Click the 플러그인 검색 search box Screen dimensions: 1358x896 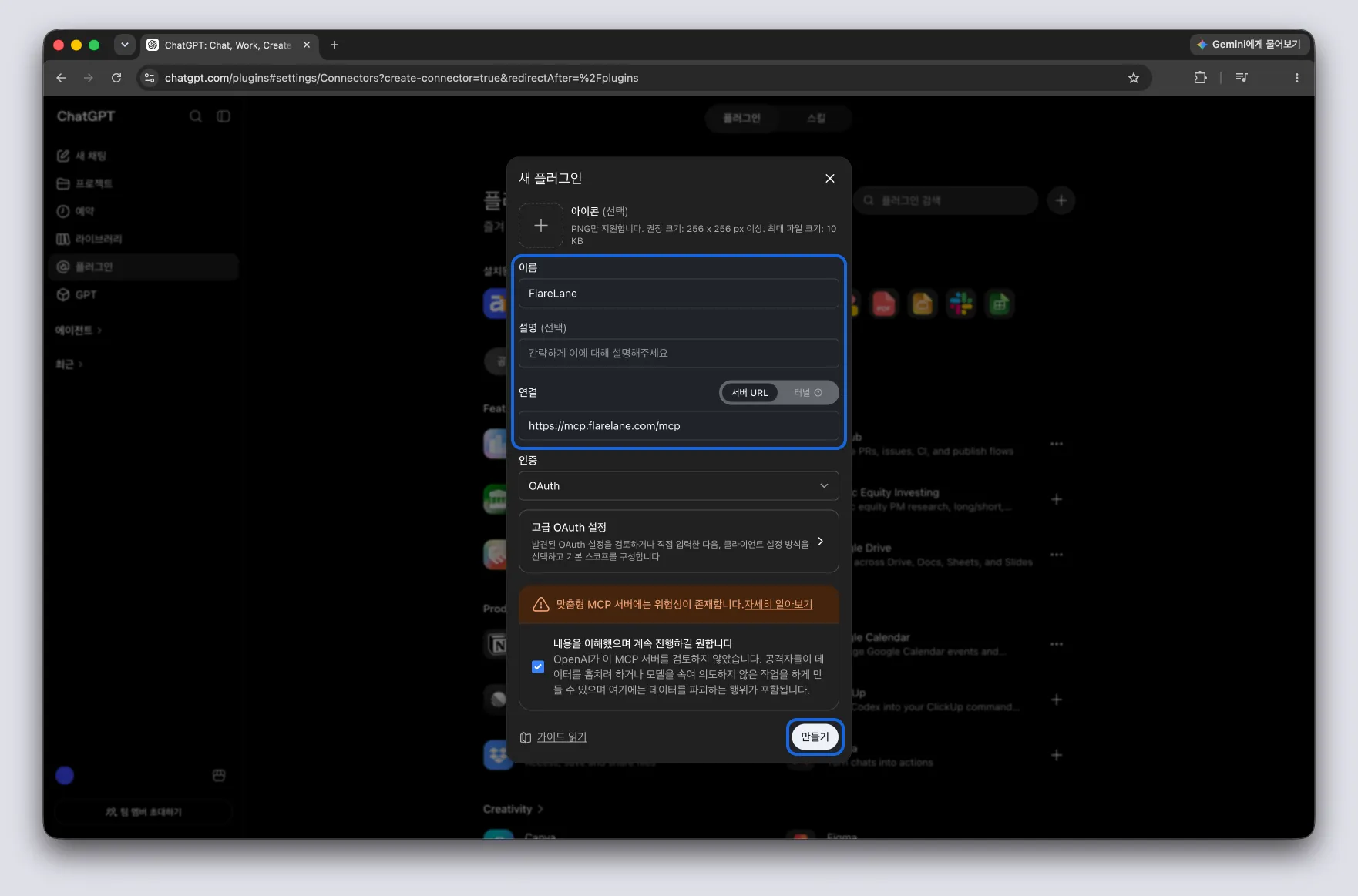tap(946, 200)
